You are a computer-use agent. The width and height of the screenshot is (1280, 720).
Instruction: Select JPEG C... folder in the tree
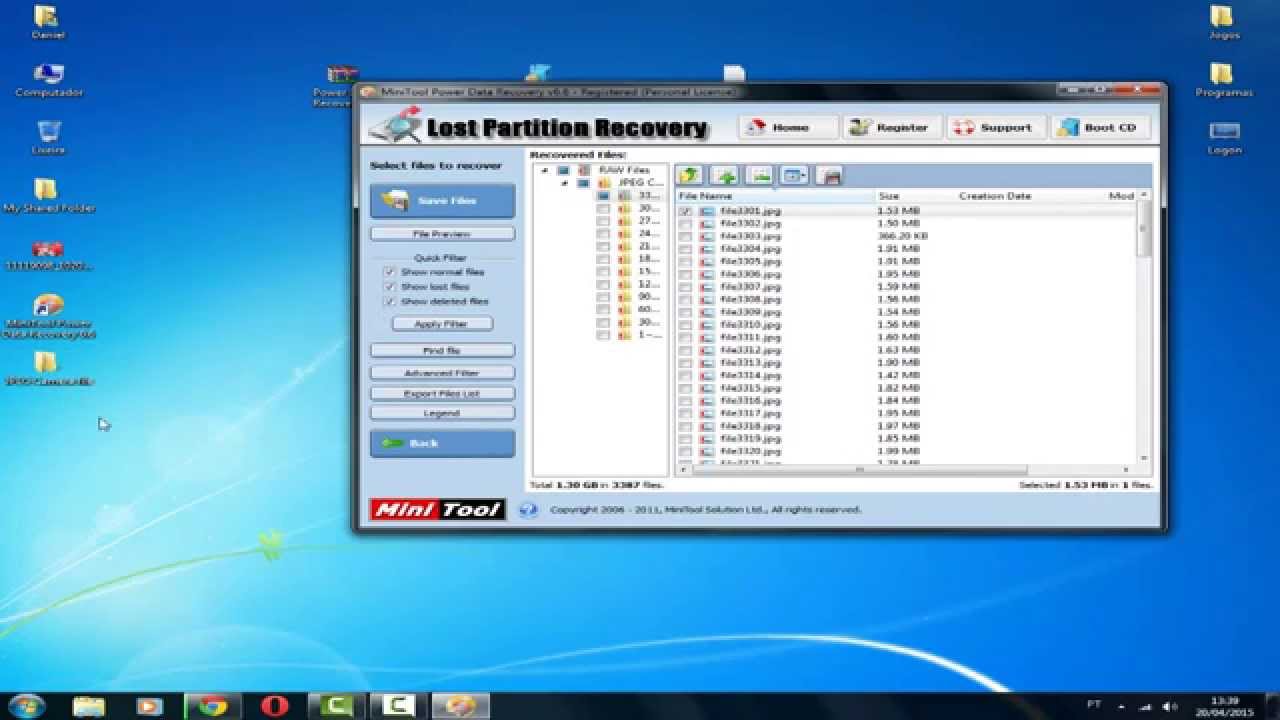coord(640,183)
